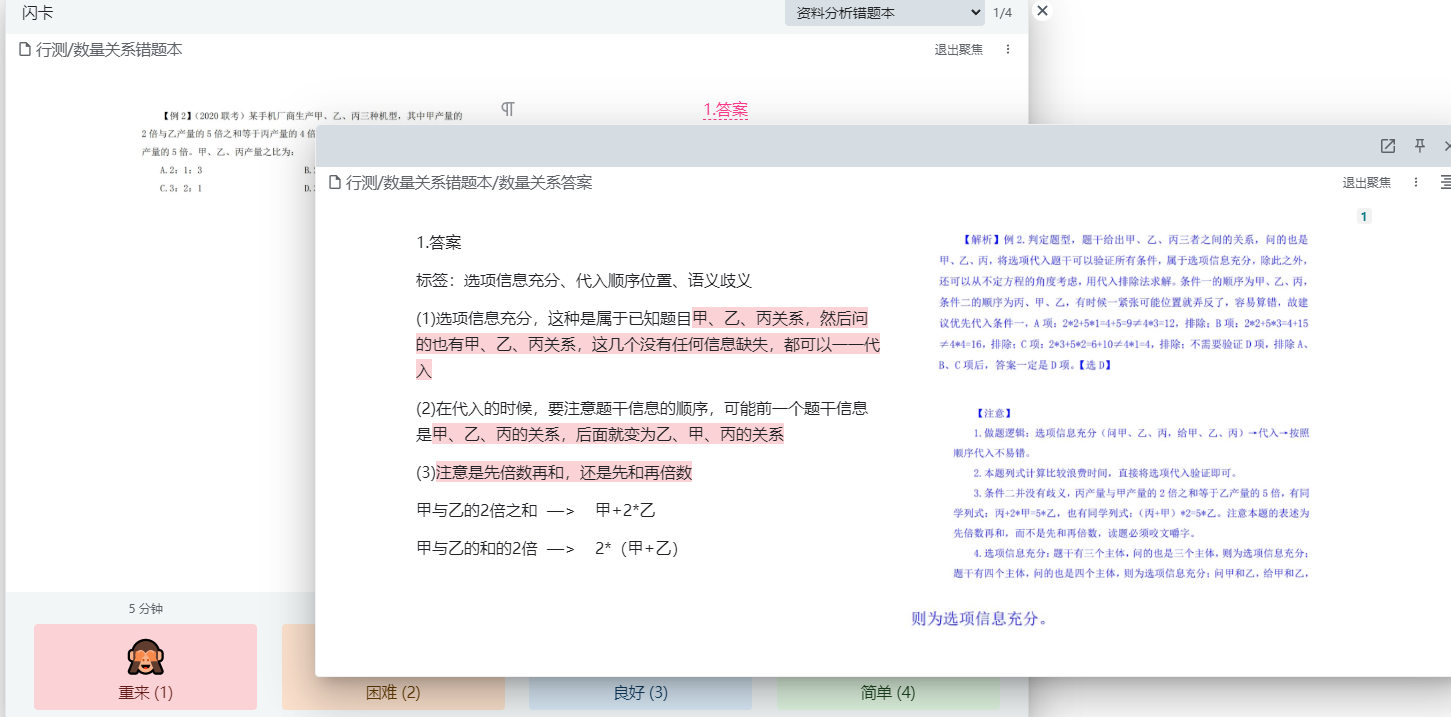Click the monkey emoji on the 重来 button
This screenshot has width=1451, height=717.
[x=145, y=657]
